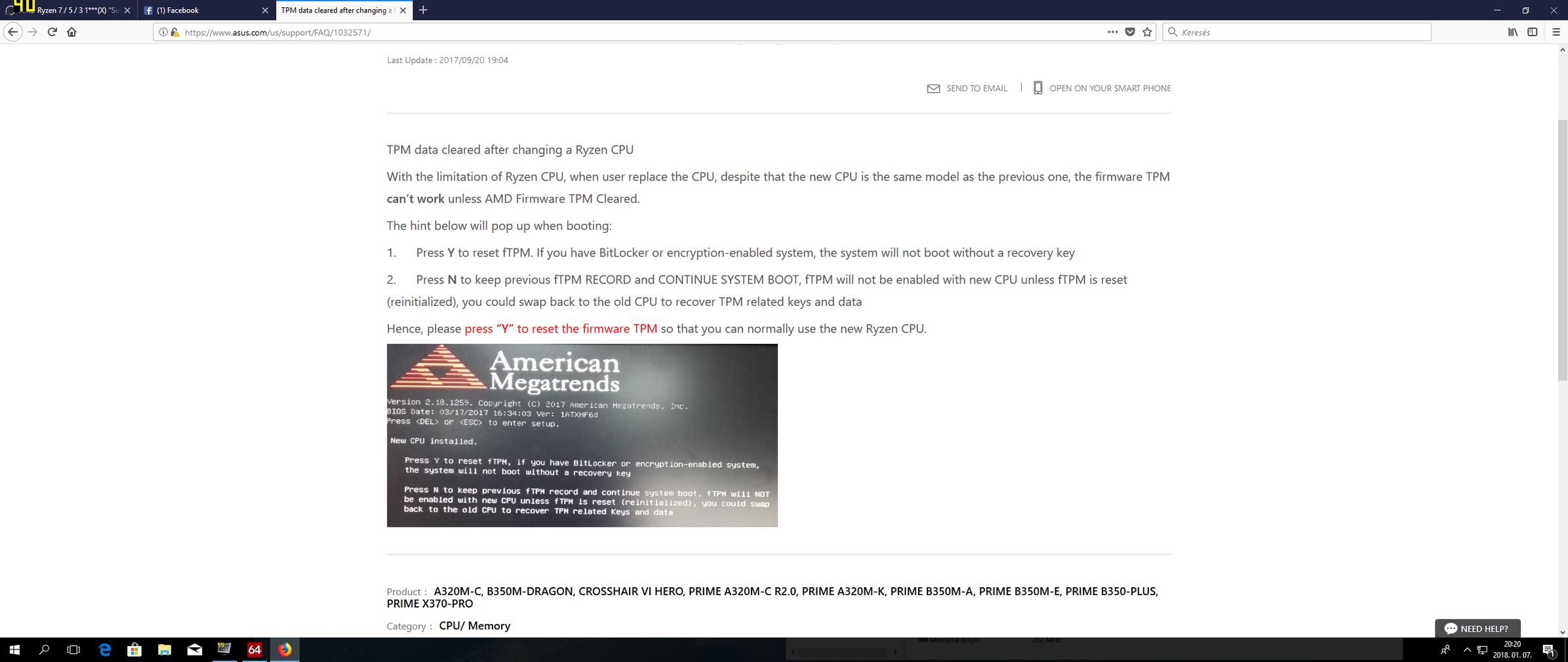This screenshot has width=1568, height=662.
Task: Open Task View on taskbar
Action: coord(73,650)
